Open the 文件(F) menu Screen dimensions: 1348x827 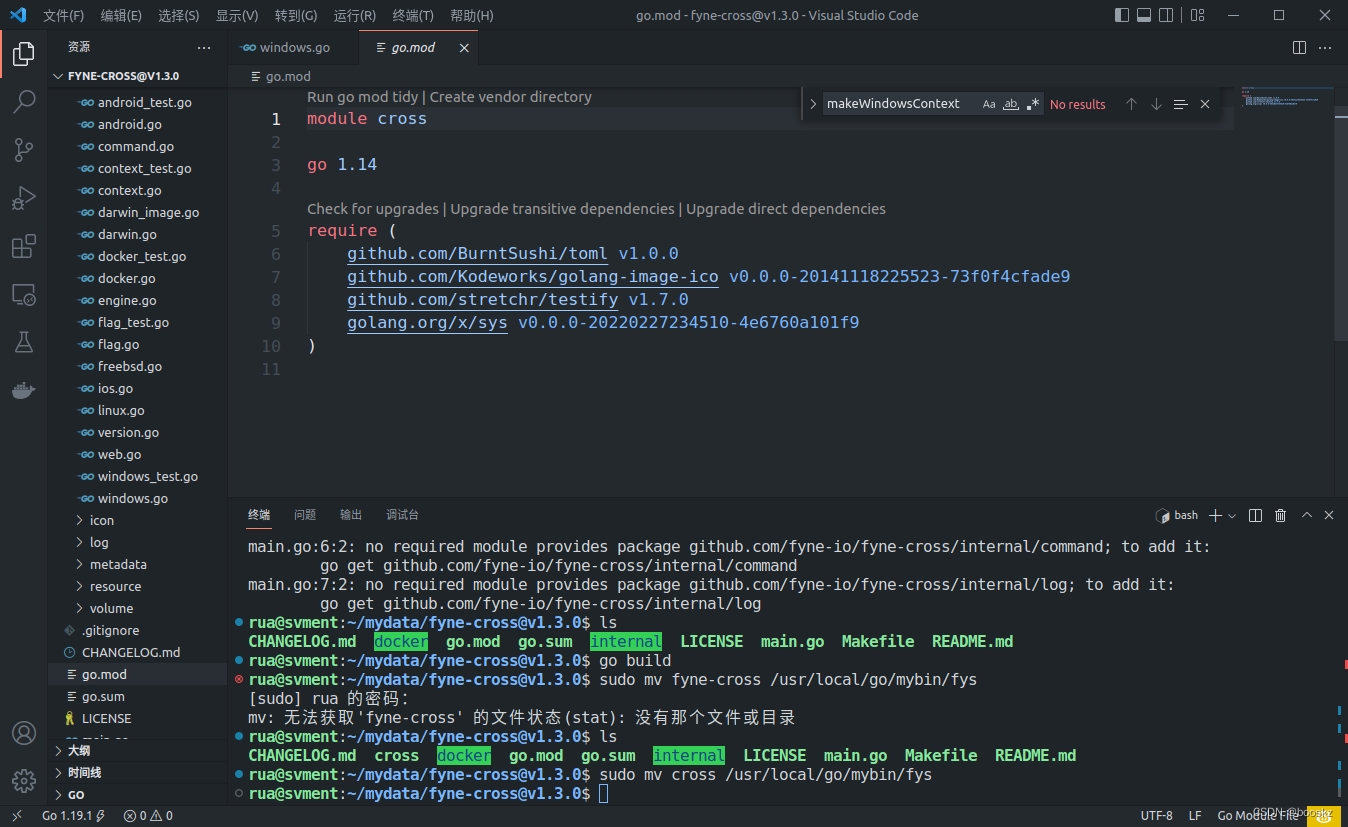[64, 15]
